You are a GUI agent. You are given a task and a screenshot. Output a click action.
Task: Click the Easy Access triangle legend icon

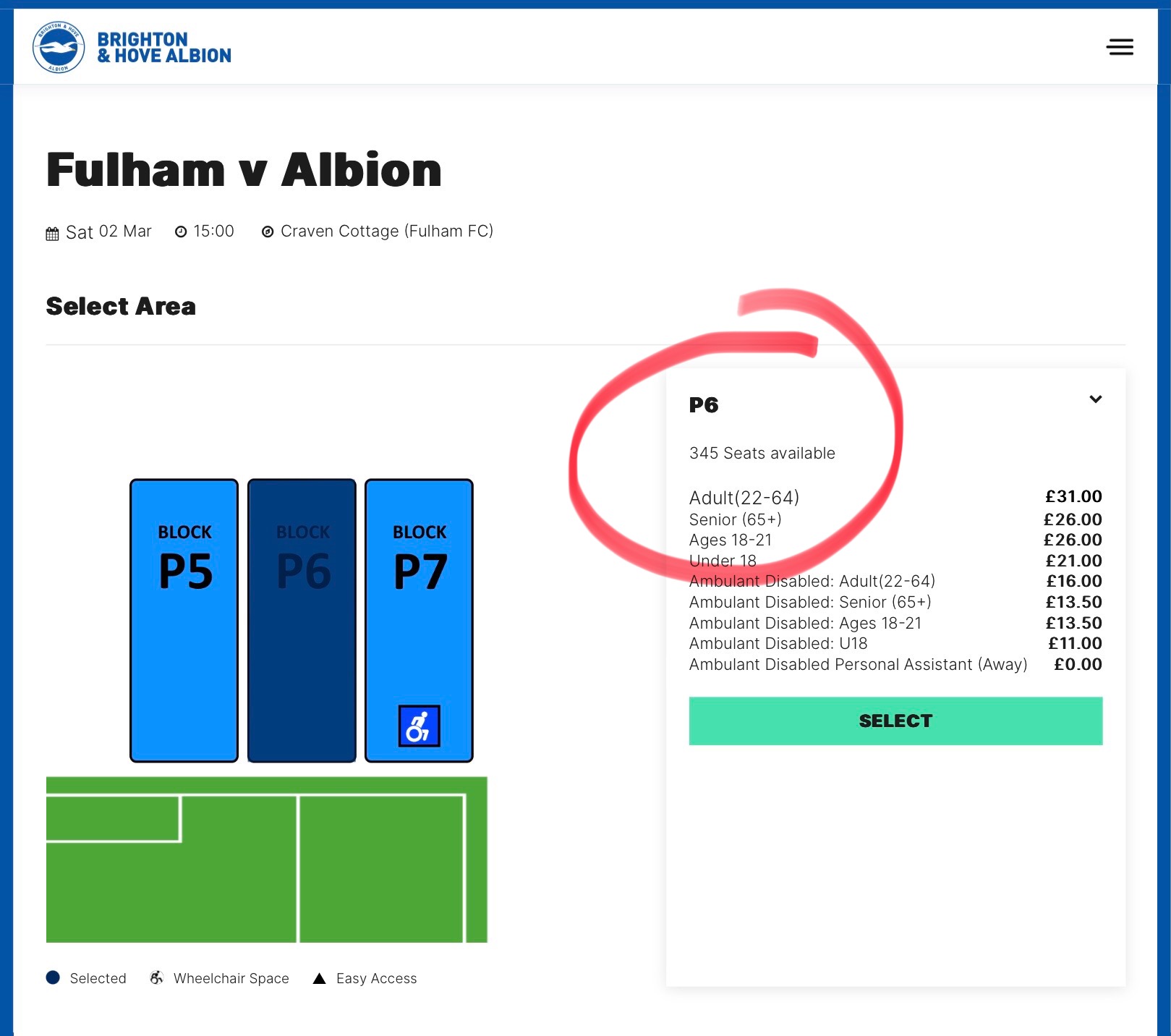(319, 979)
